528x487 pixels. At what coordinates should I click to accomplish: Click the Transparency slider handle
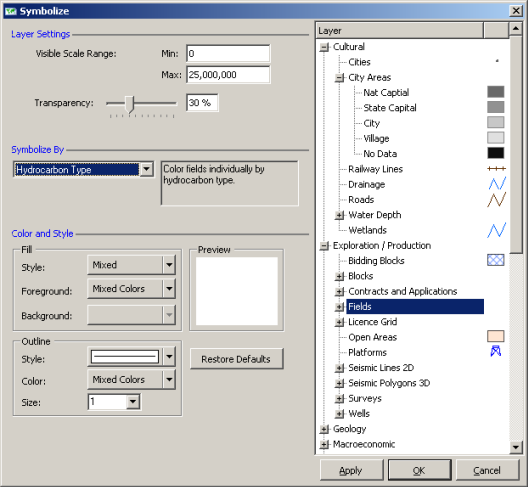coord(129,104)
